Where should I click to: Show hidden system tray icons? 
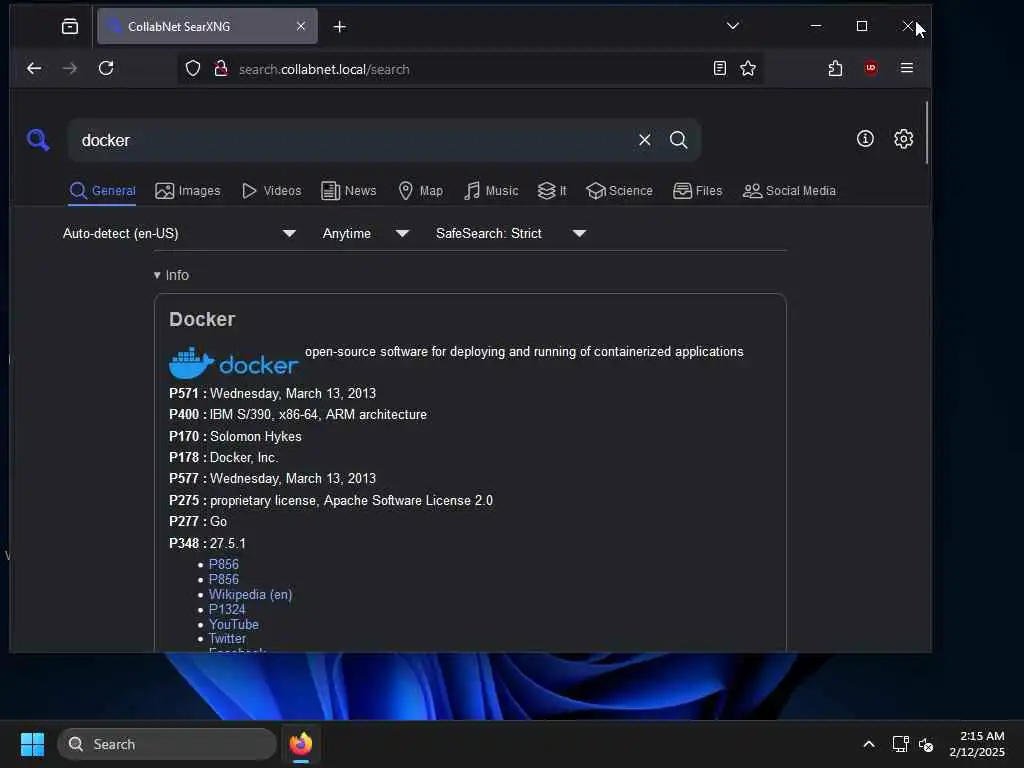869,744
